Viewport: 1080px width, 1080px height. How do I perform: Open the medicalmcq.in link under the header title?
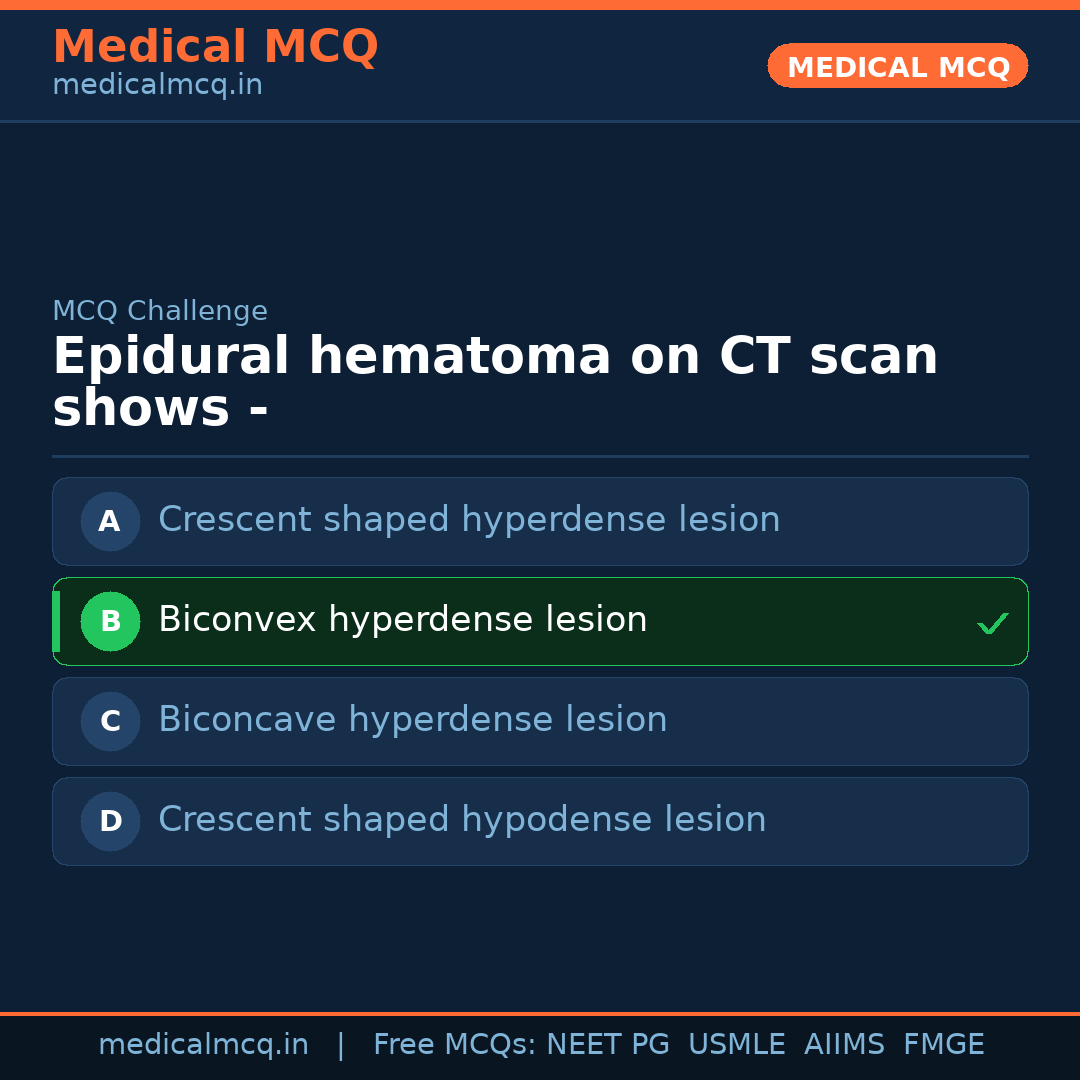[x=157, y=85]
